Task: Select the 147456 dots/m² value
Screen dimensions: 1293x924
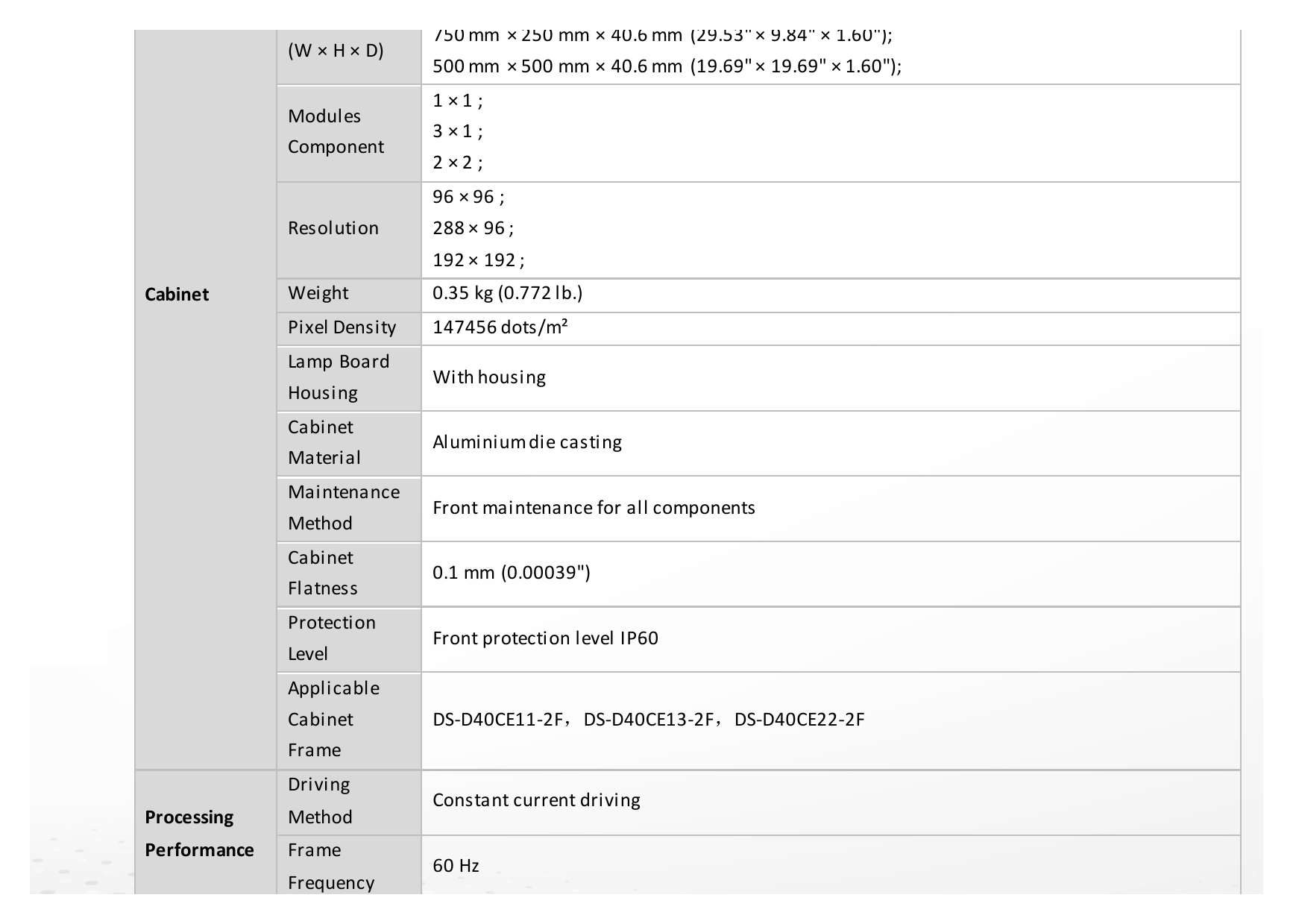Action: [x=500, y=327]
